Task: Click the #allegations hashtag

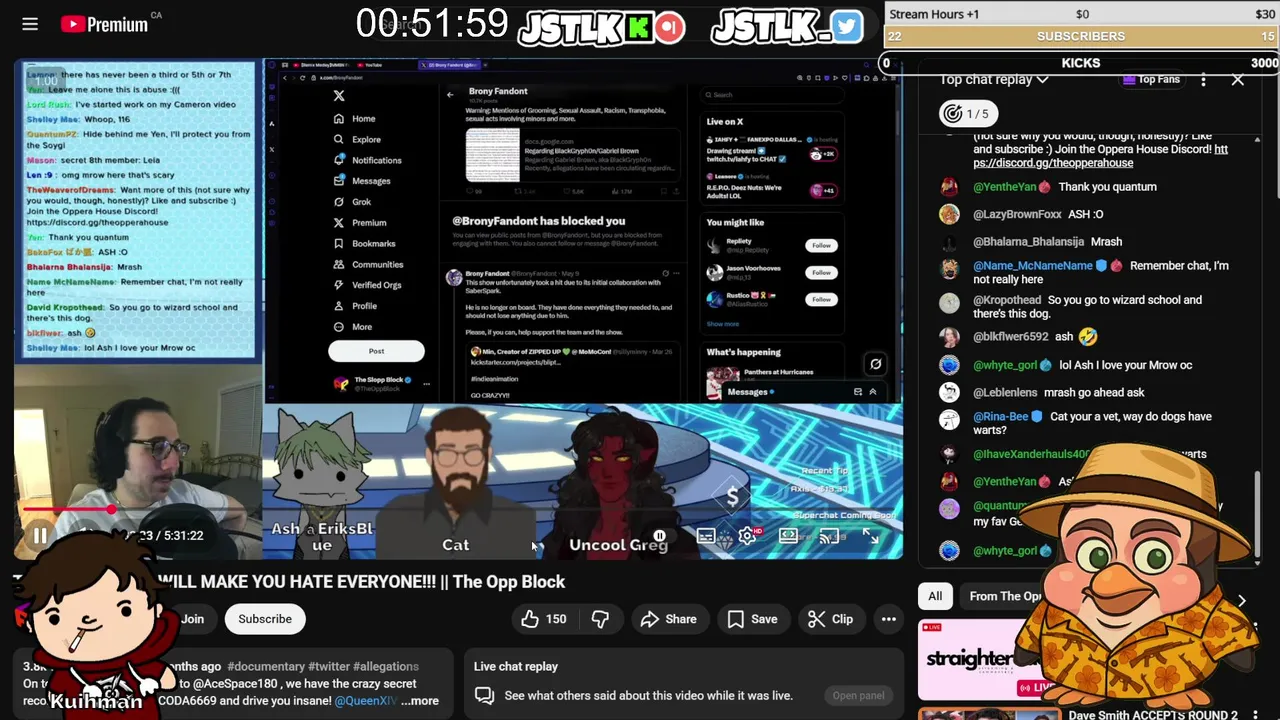Action: pos(386,666)
